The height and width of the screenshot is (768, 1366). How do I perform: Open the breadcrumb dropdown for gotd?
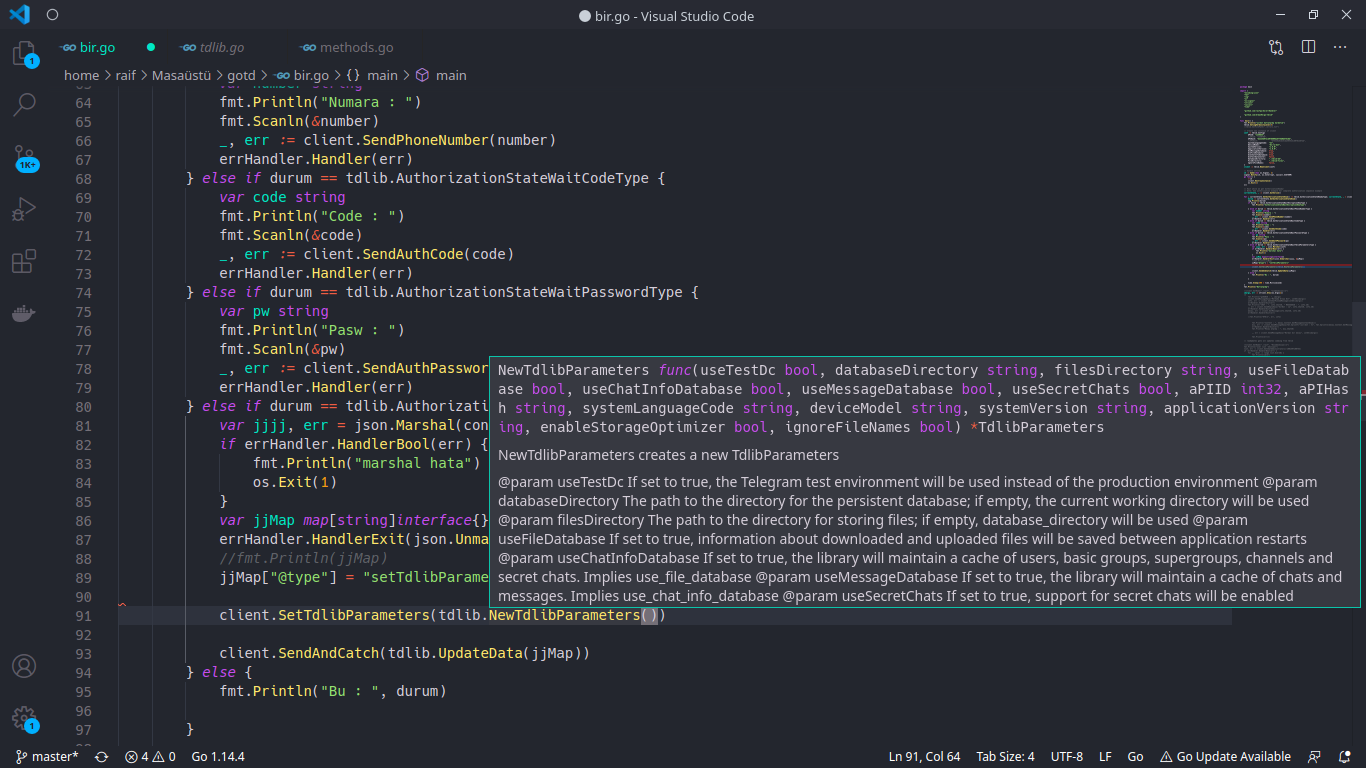coord(241,75)
